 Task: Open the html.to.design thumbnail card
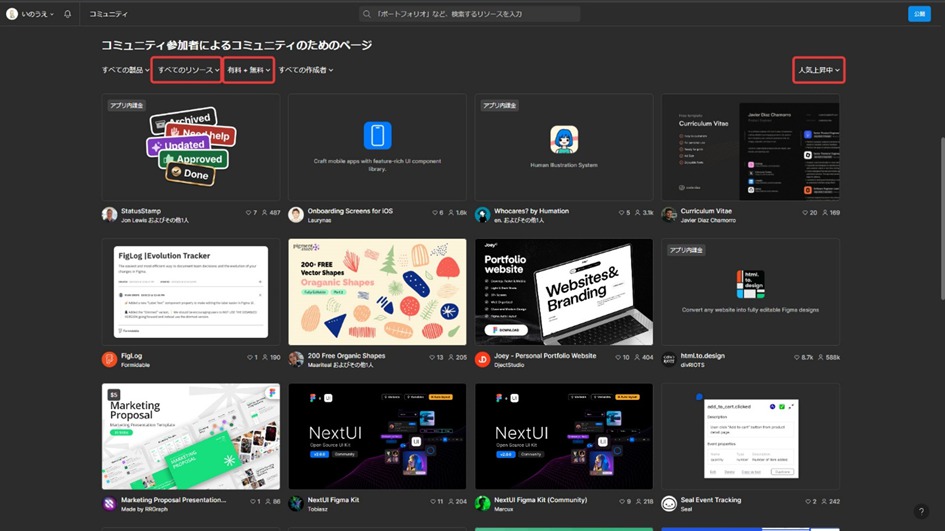[750, 292]
